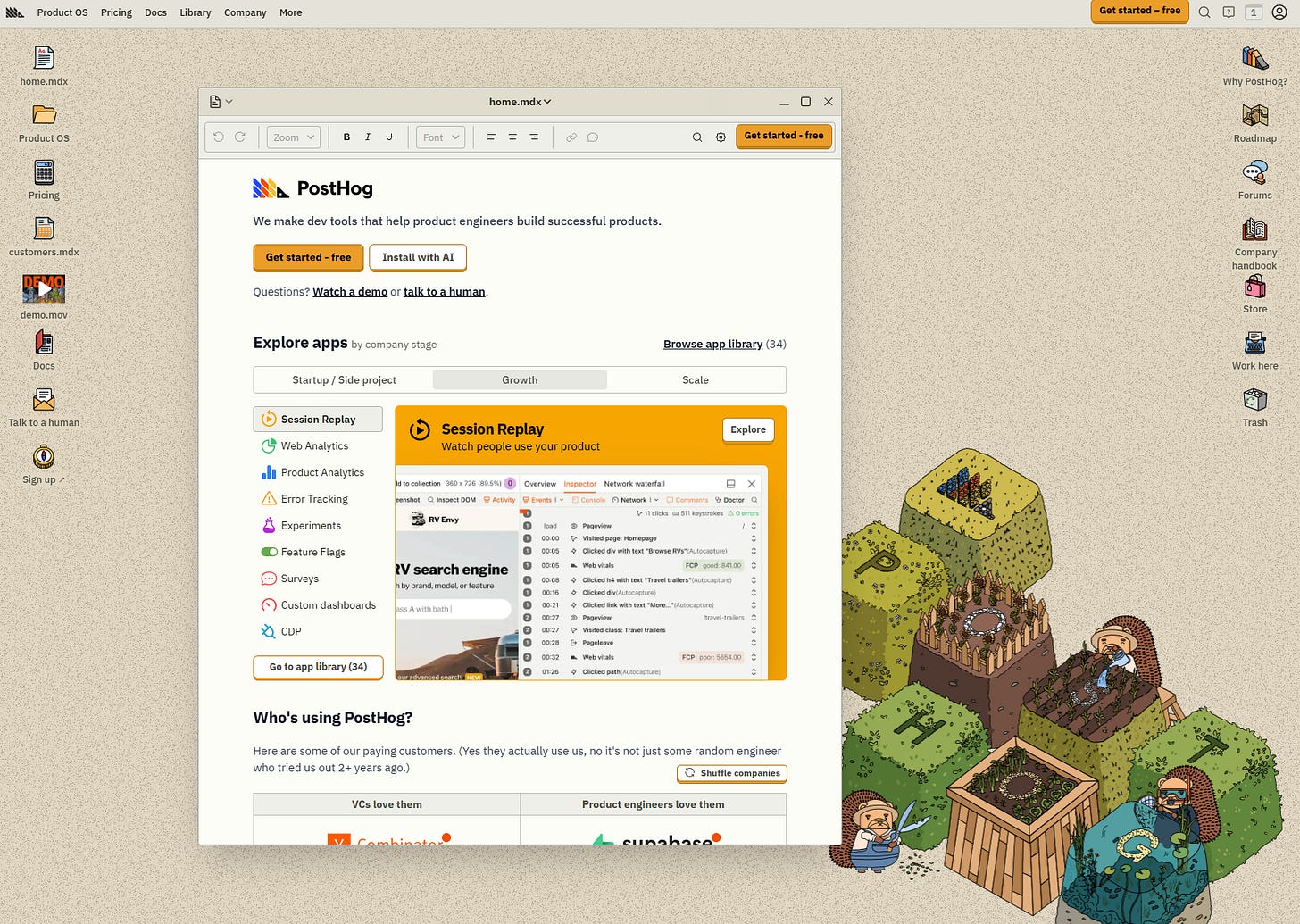1300x924 pixels.
Task: Open the help icon in top bar
Action: 1229,12
